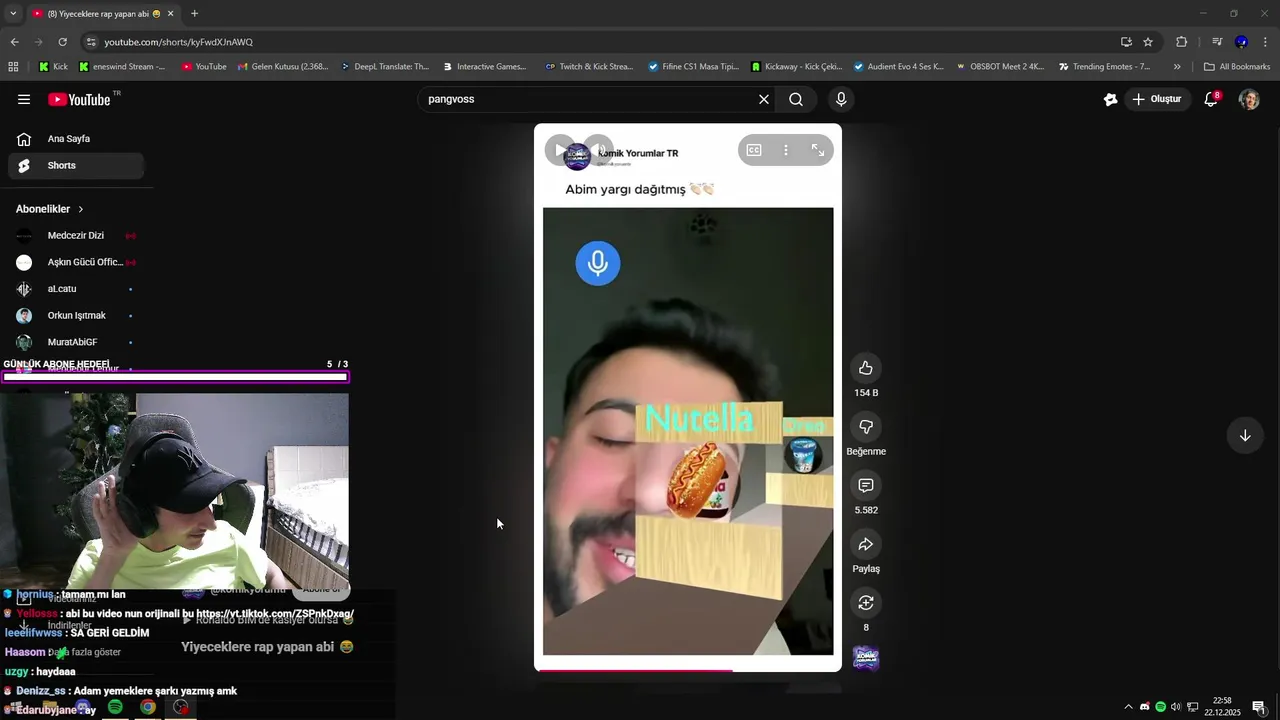Clear the 'pangvoss' search text
The height and width of the screenshot is (720, 1280).
pyautogui.click(x=764, y=99)
